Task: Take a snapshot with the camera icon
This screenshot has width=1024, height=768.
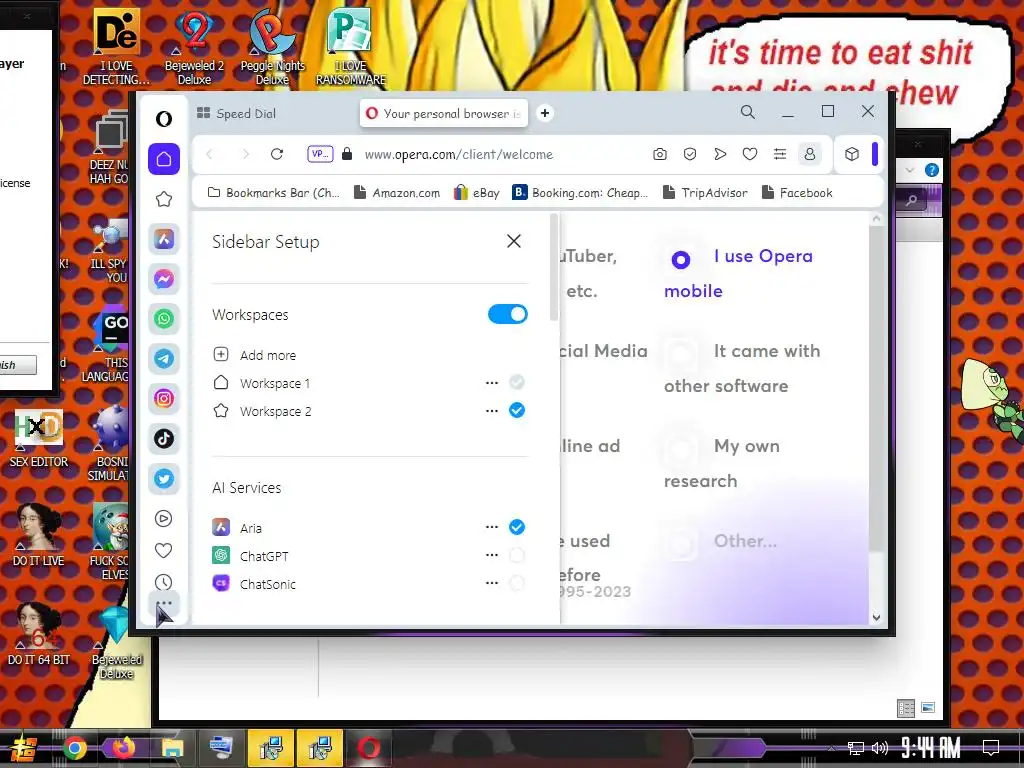Action: click(660, 154)
